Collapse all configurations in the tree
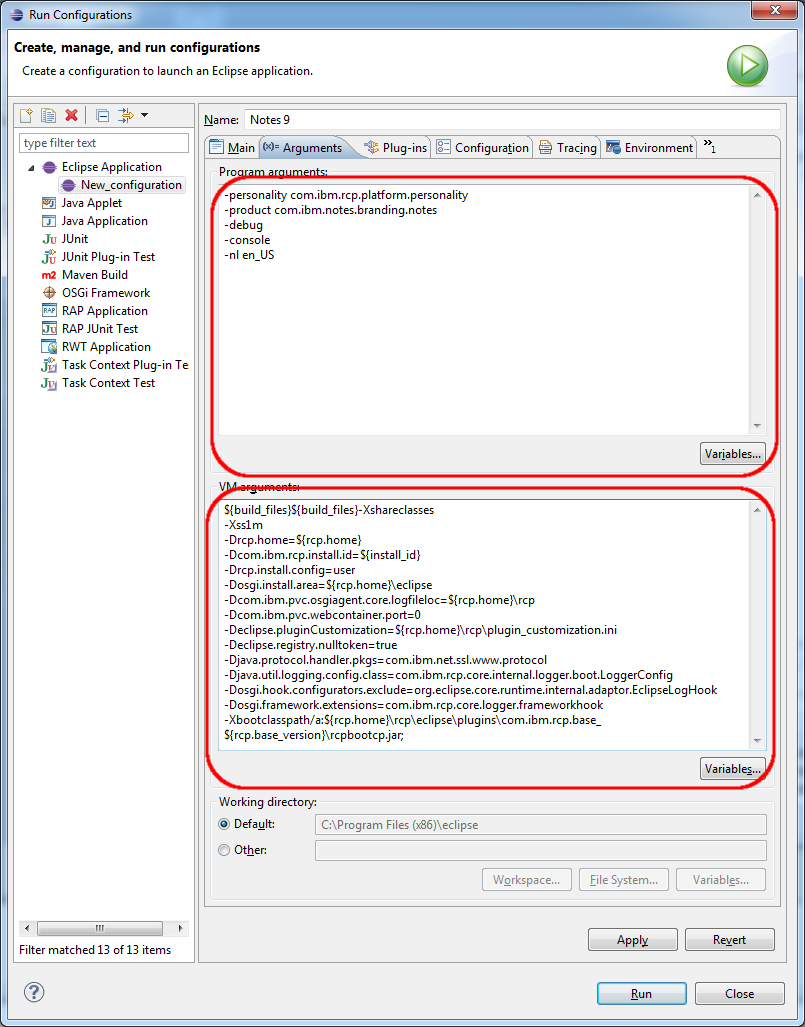This screenshot has height=1027, width=805. point(102,116)
